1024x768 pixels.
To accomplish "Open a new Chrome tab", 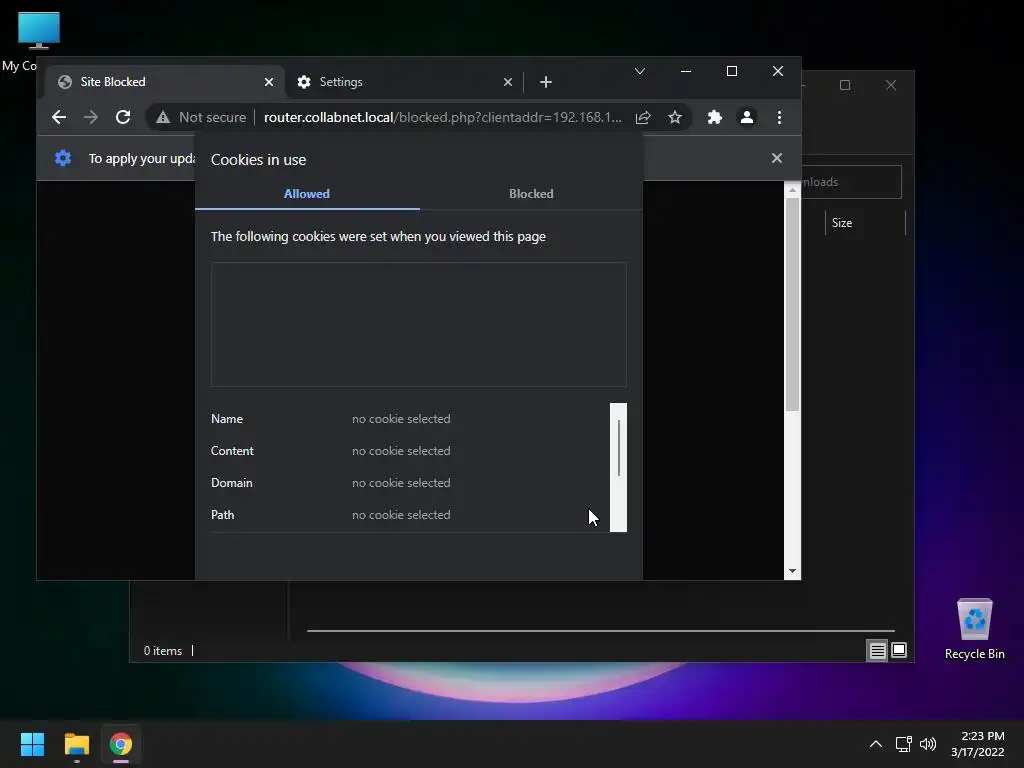I will (x=546, y=82).
